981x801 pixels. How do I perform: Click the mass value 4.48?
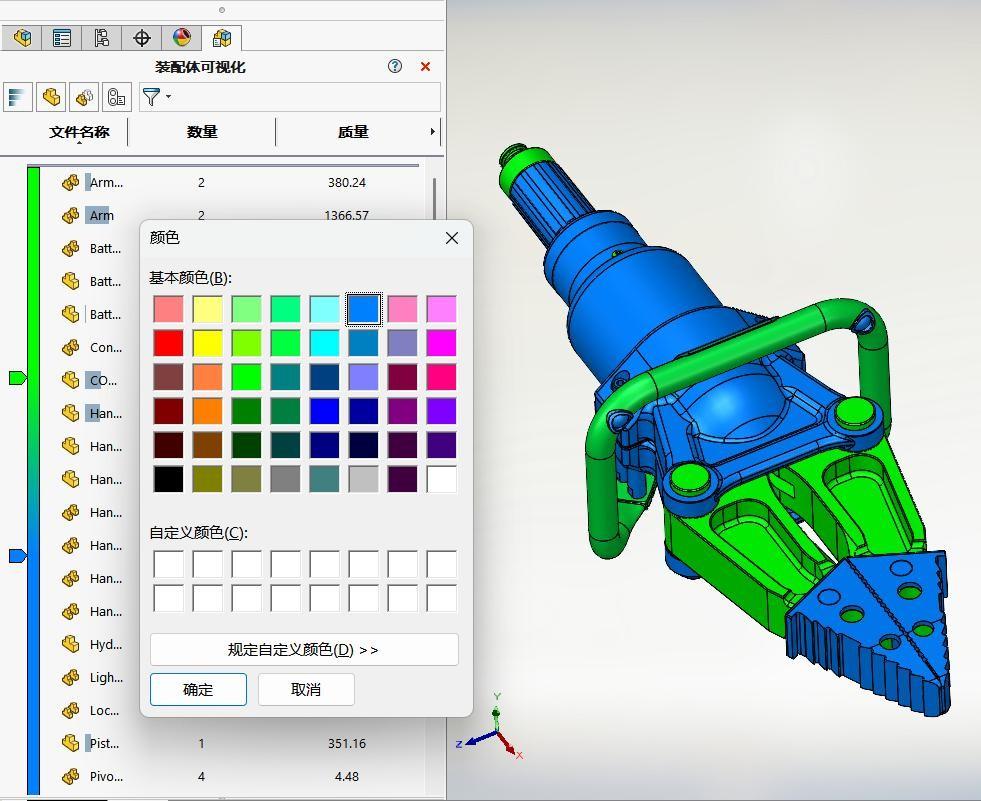[347, 777]
